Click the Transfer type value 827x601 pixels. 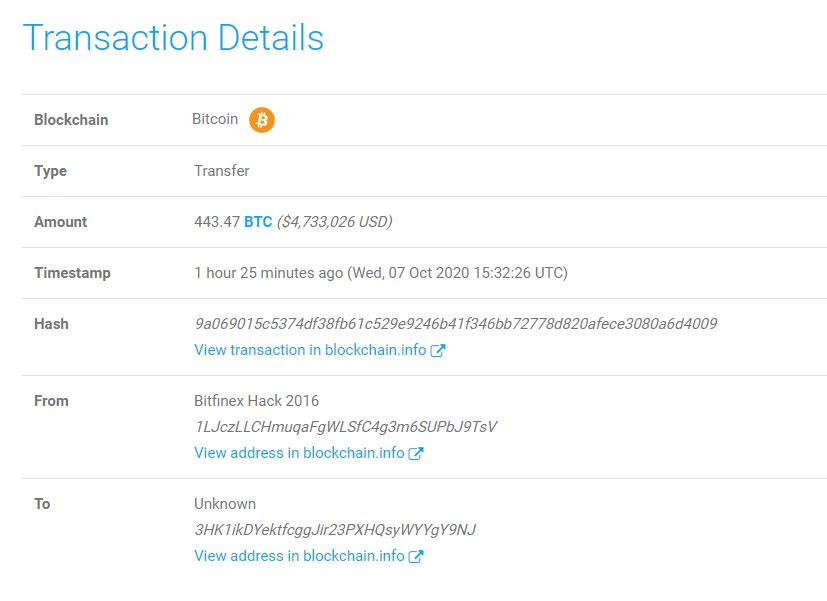[222, 171]
